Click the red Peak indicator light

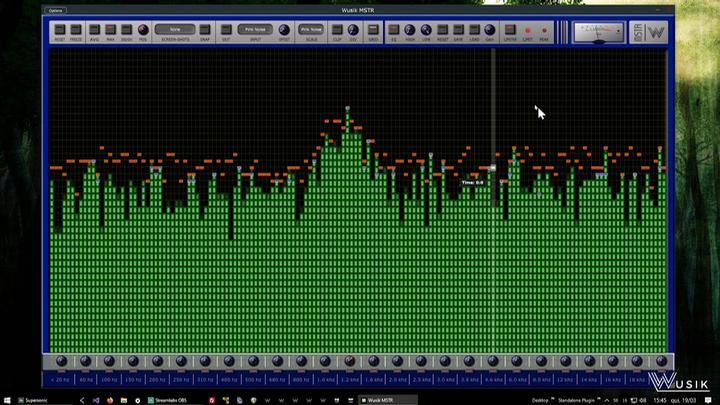[x=544, y=30]
